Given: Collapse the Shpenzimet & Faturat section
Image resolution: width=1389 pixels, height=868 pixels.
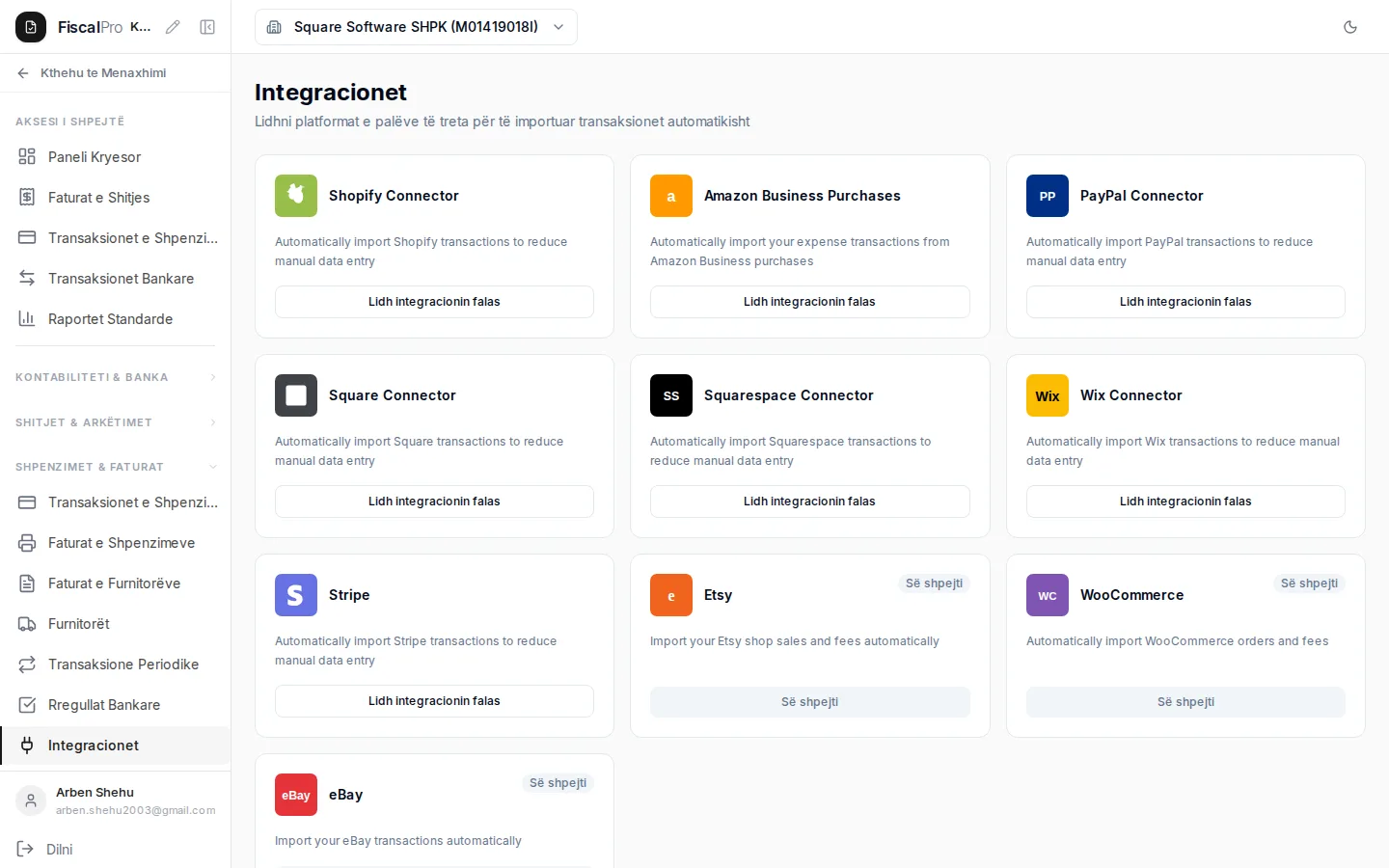Looking at the screenshot, I should click(x=116, y=467).
